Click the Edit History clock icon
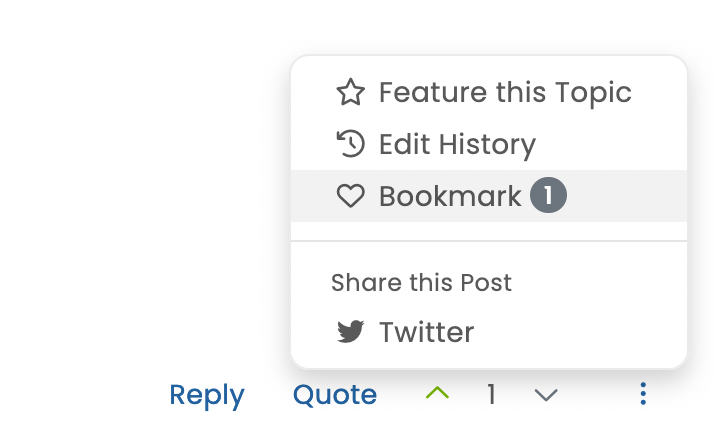 coord(350,144)
